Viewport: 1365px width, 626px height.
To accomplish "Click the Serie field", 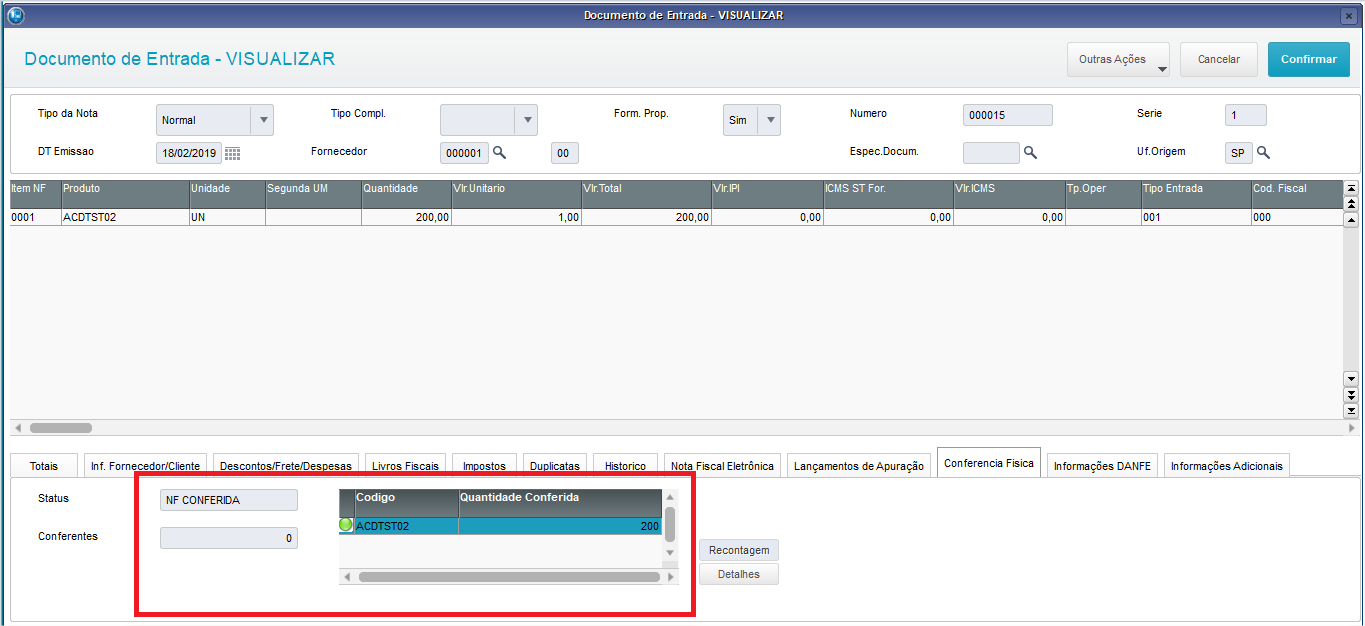I will pos(1246,115).
